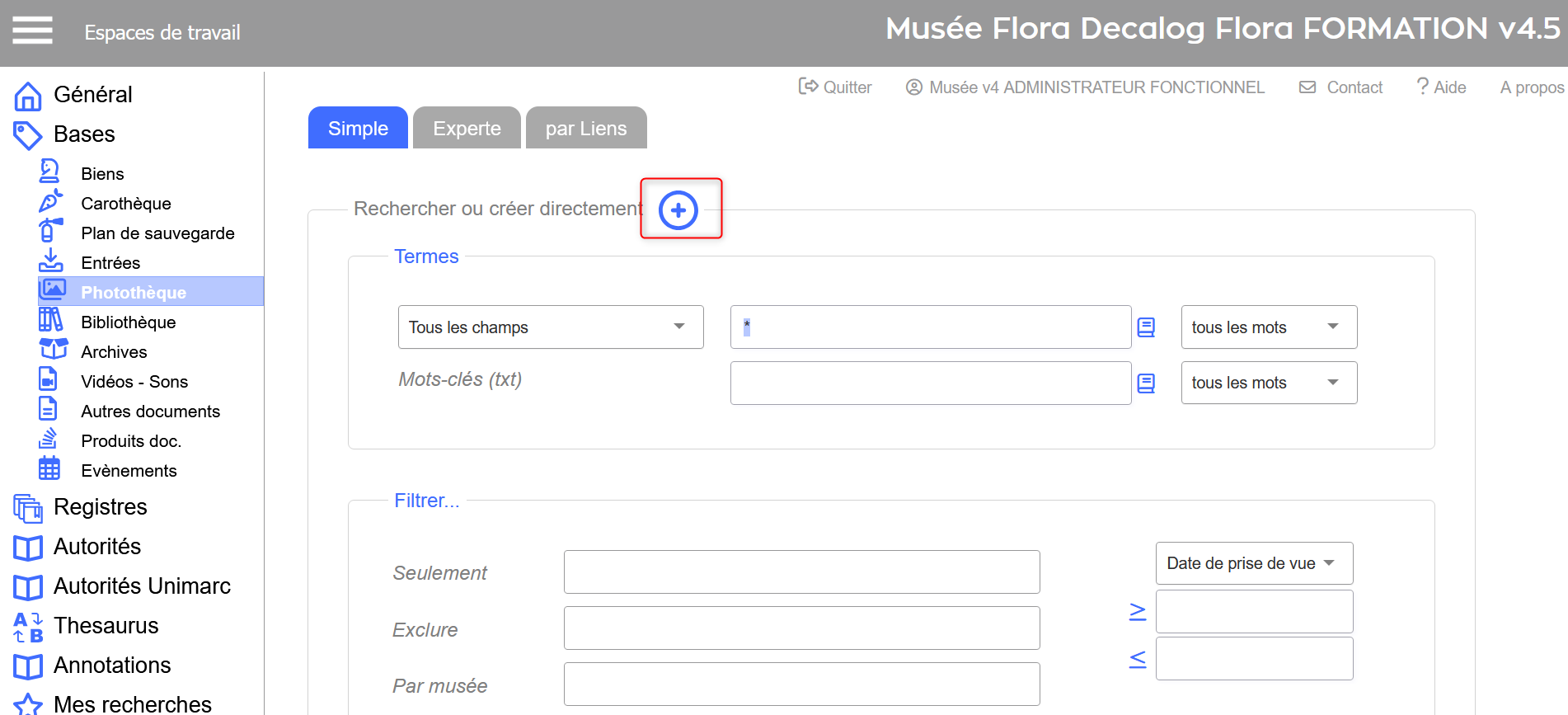
Task: Switch to the Experte search tab
Action: [x=467, y=129]
